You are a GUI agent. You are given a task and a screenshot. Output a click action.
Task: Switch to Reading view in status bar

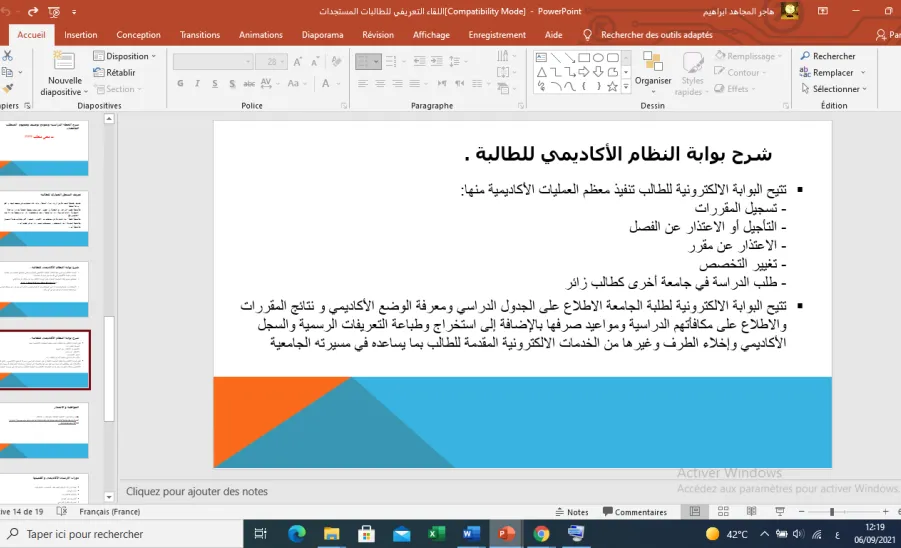[751, 511]
